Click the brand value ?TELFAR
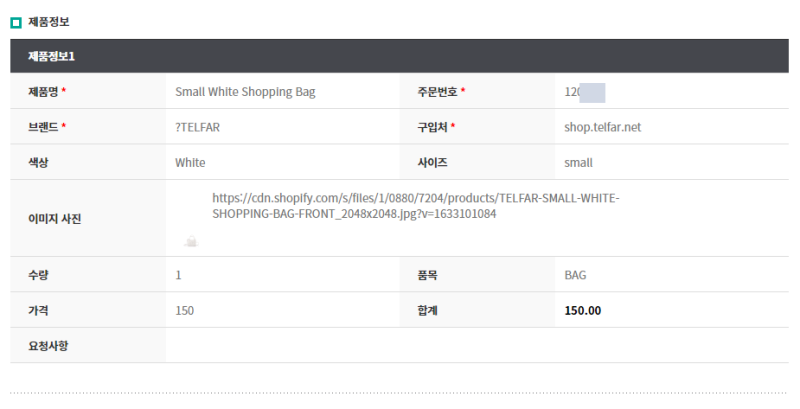This screenshot has width=800, height=409. click(x=197, y=127)
